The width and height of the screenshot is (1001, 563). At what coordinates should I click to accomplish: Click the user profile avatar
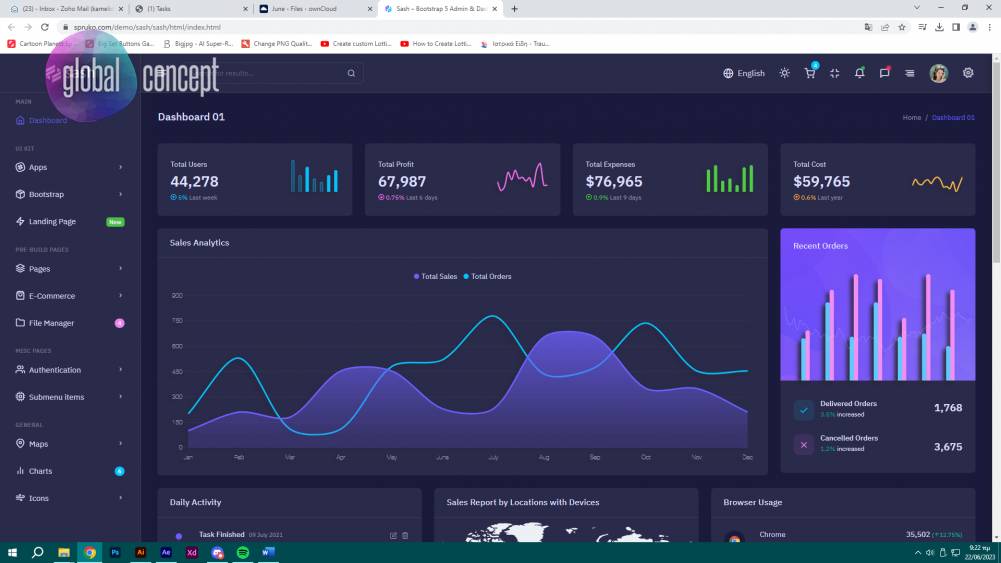click(938, 73)
